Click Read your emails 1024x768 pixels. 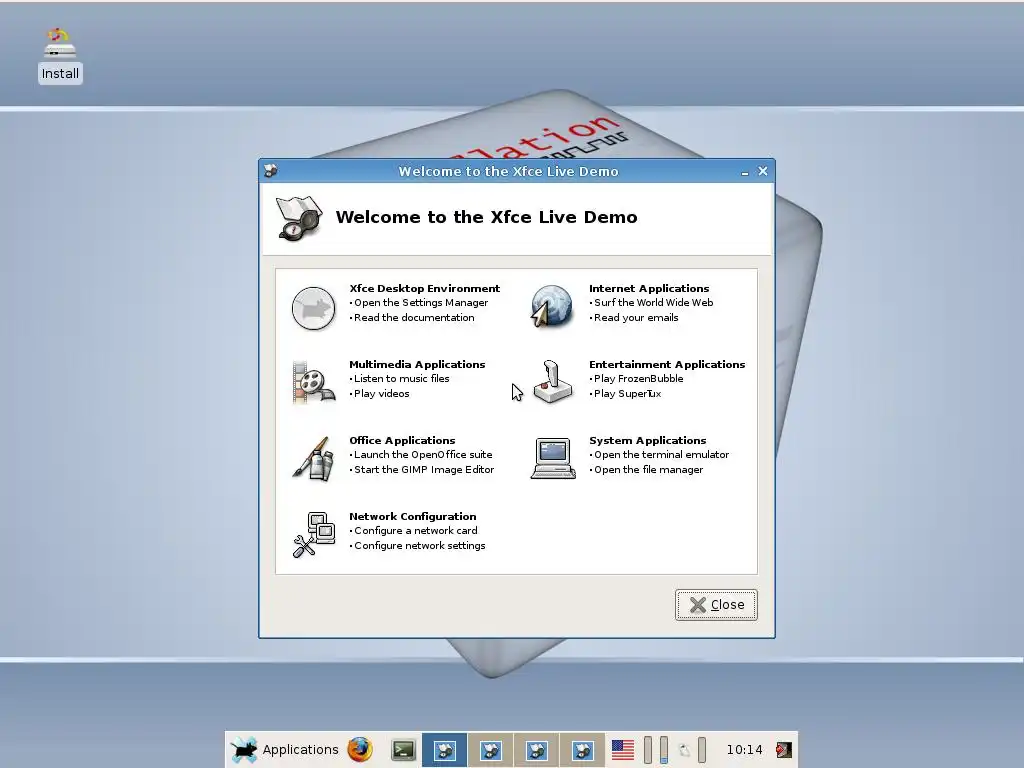pyautogui.click(x=636, y=318)
